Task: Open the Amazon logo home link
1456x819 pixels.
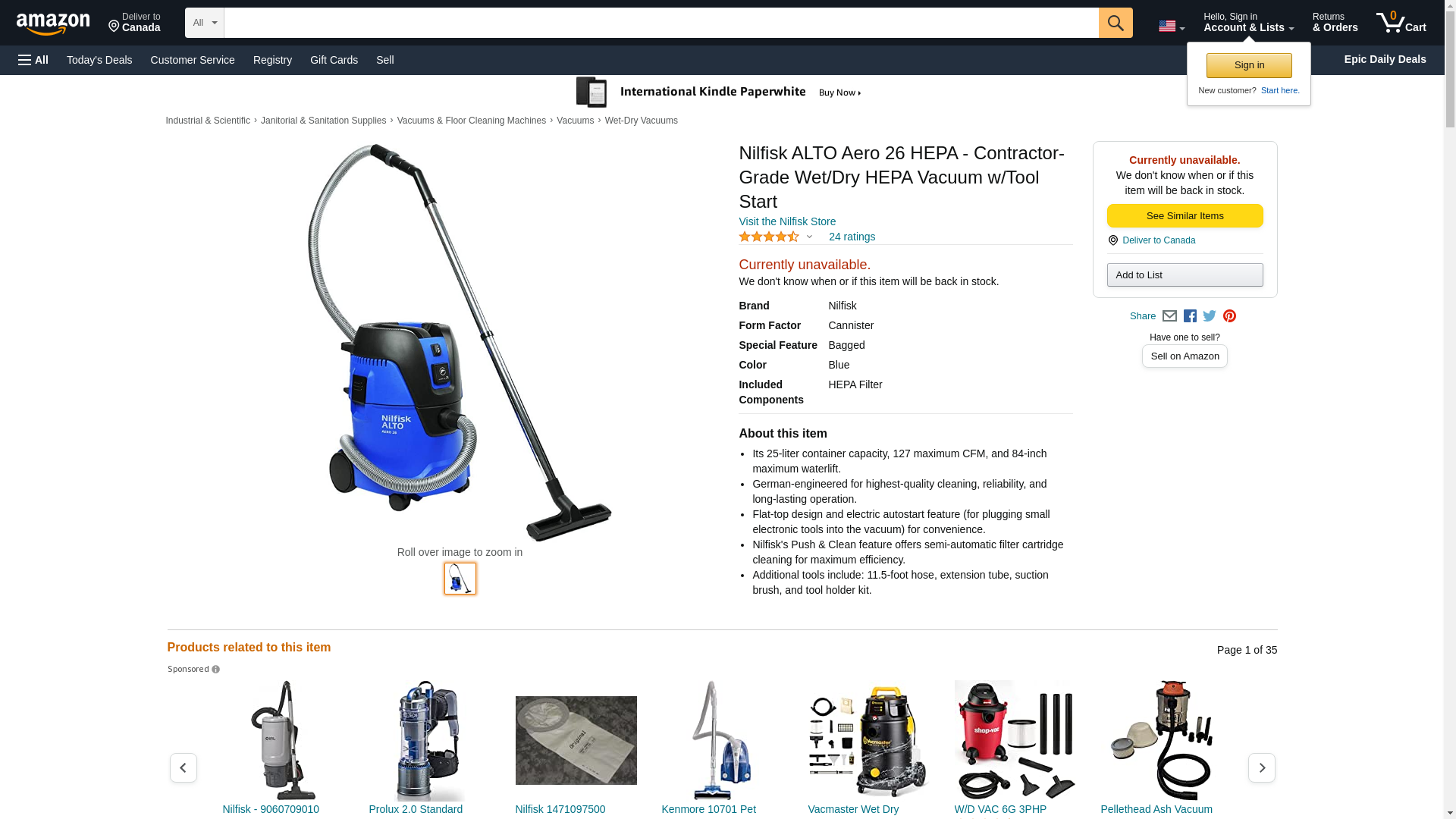Action: (x=53, y=24)
